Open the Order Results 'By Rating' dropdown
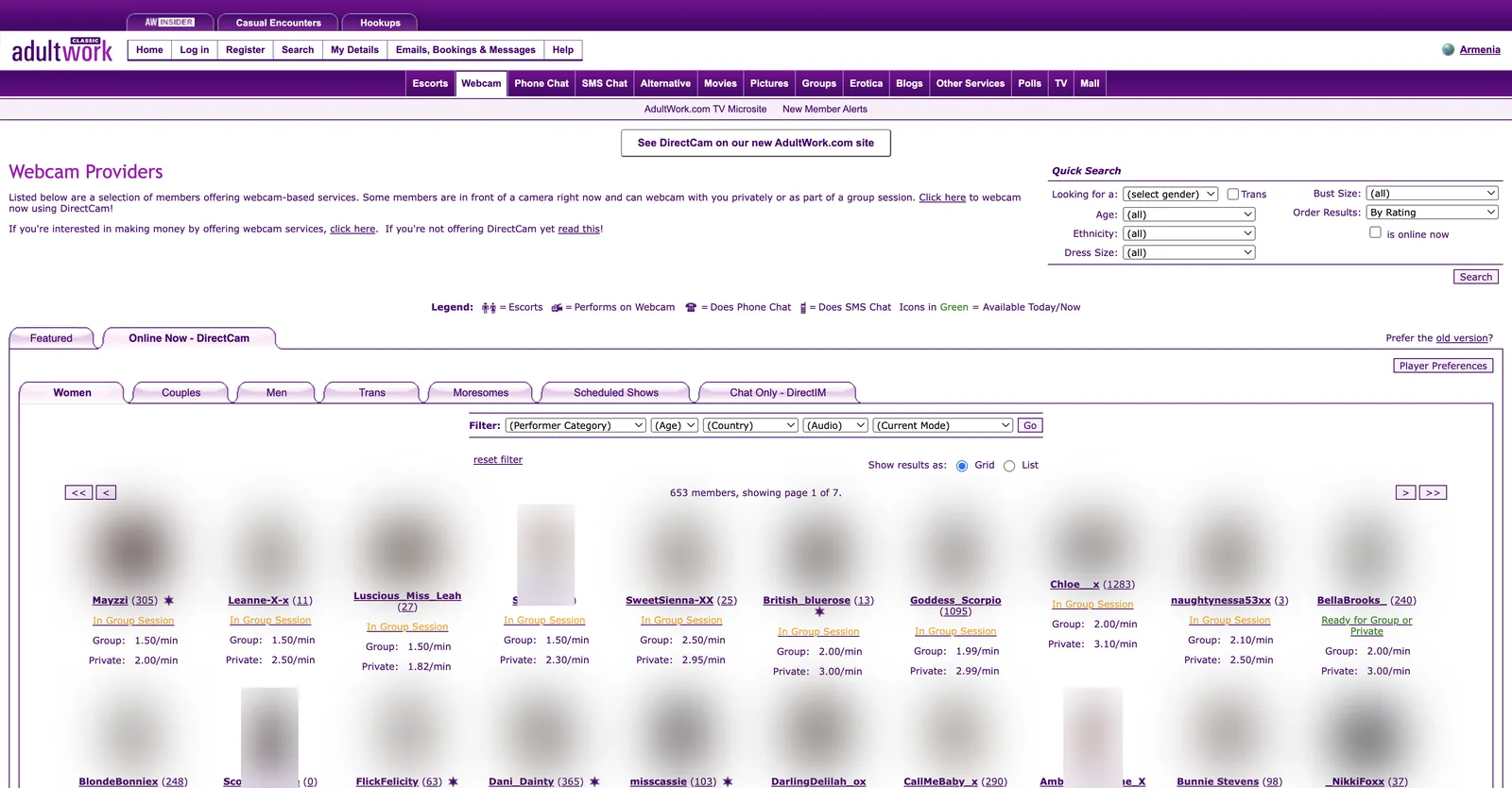This screenshot has width=1512, height=788. click(1433, 213)
